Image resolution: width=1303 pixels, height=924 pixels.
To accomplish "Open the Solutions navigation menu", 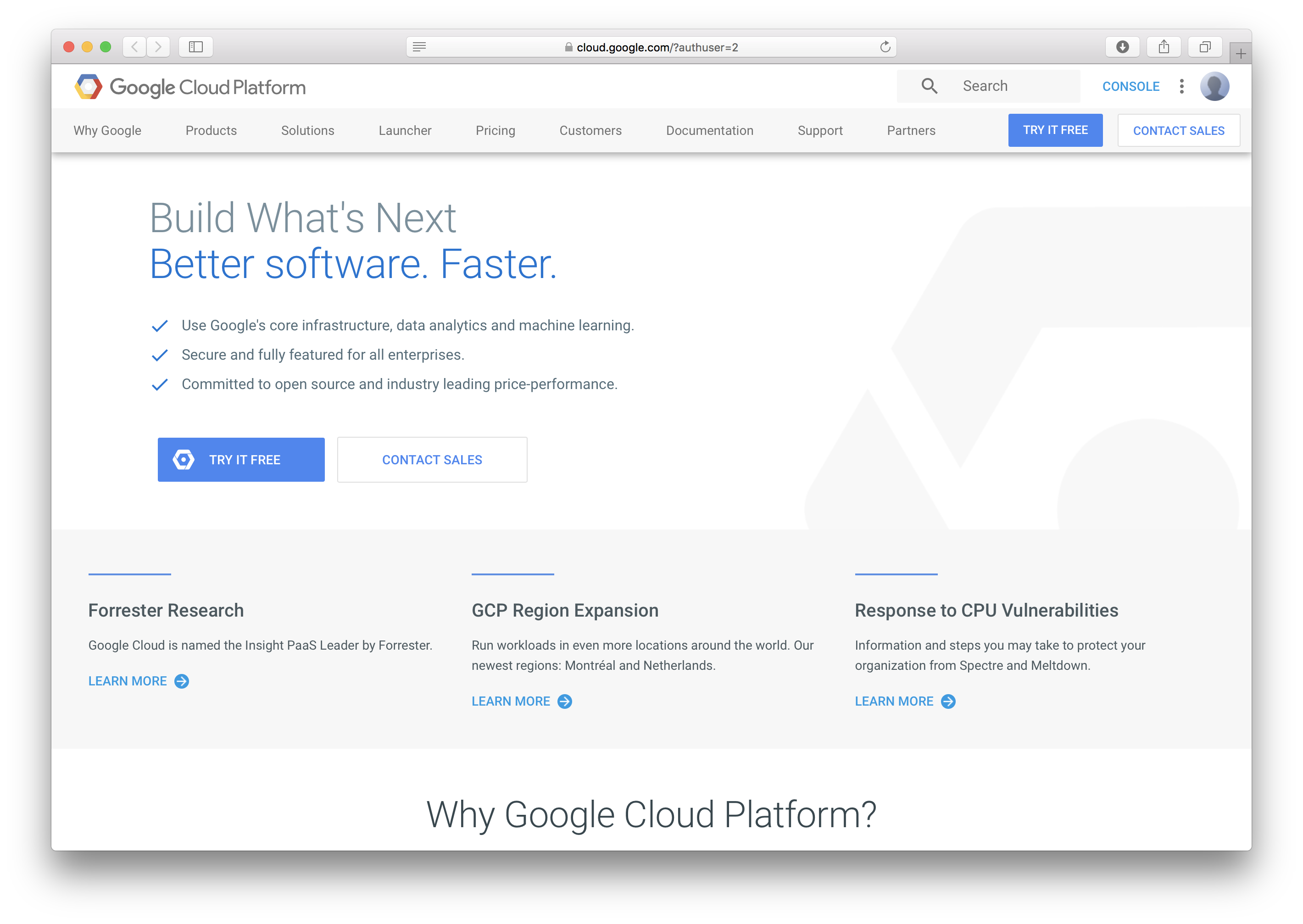I will coord(308,130).
